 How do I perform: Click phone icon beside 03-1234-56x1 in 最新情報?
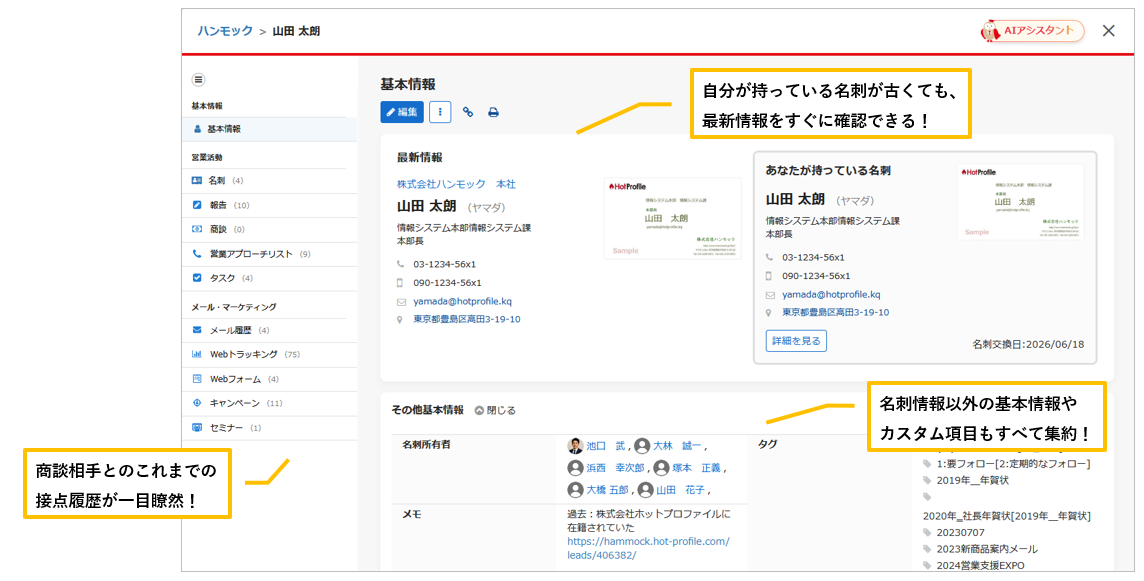pos(401,264)
